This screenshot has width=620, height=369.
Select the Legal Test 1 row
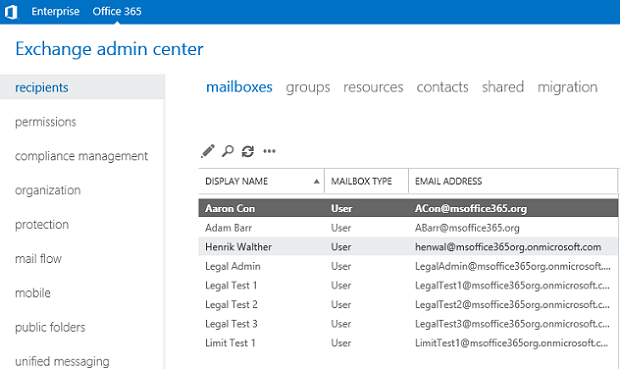(408, 285)
